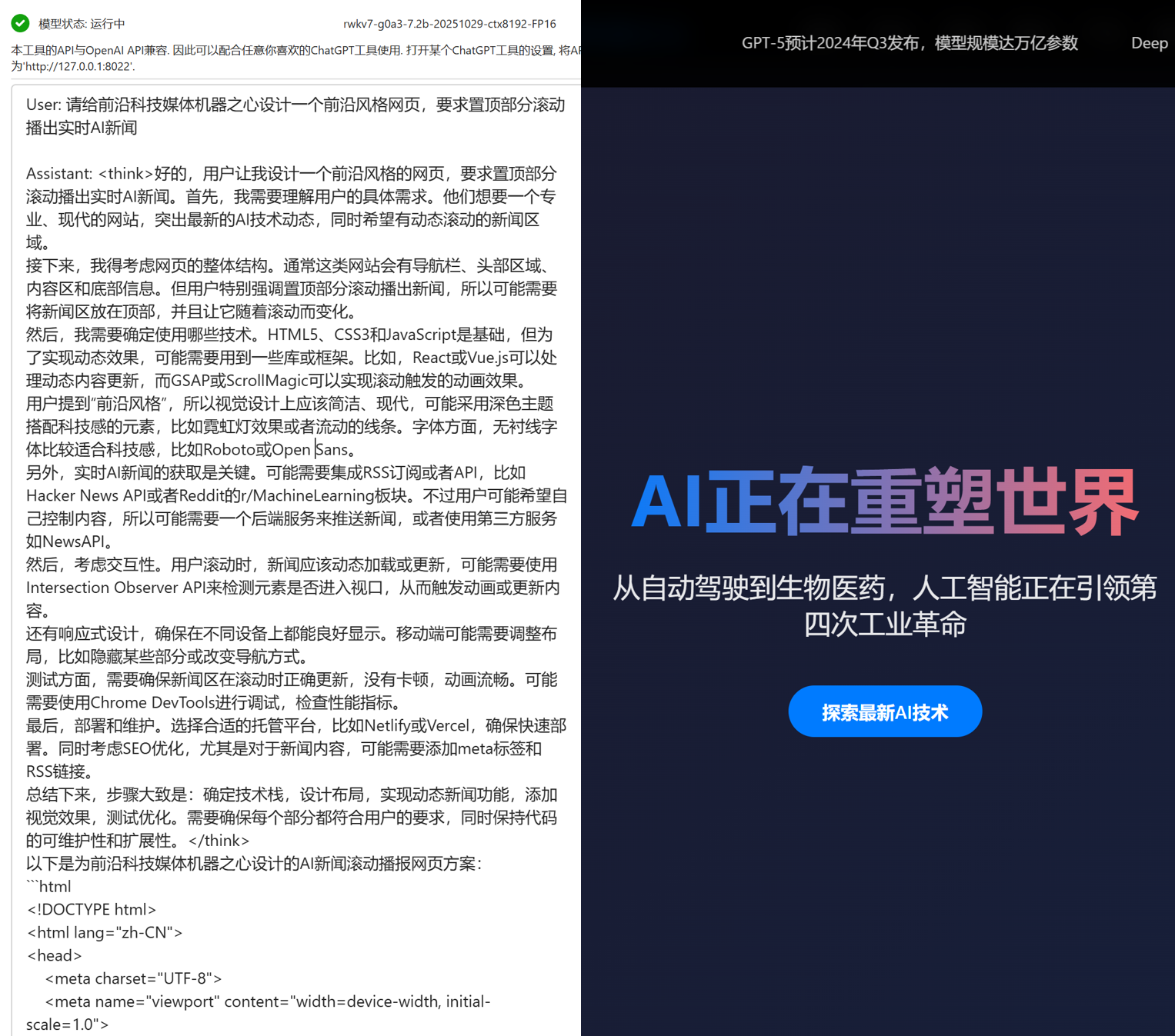Click the 探索最新AI技术 button
The width and height of the screenshot is (1175, 1036).
[885, 711]
